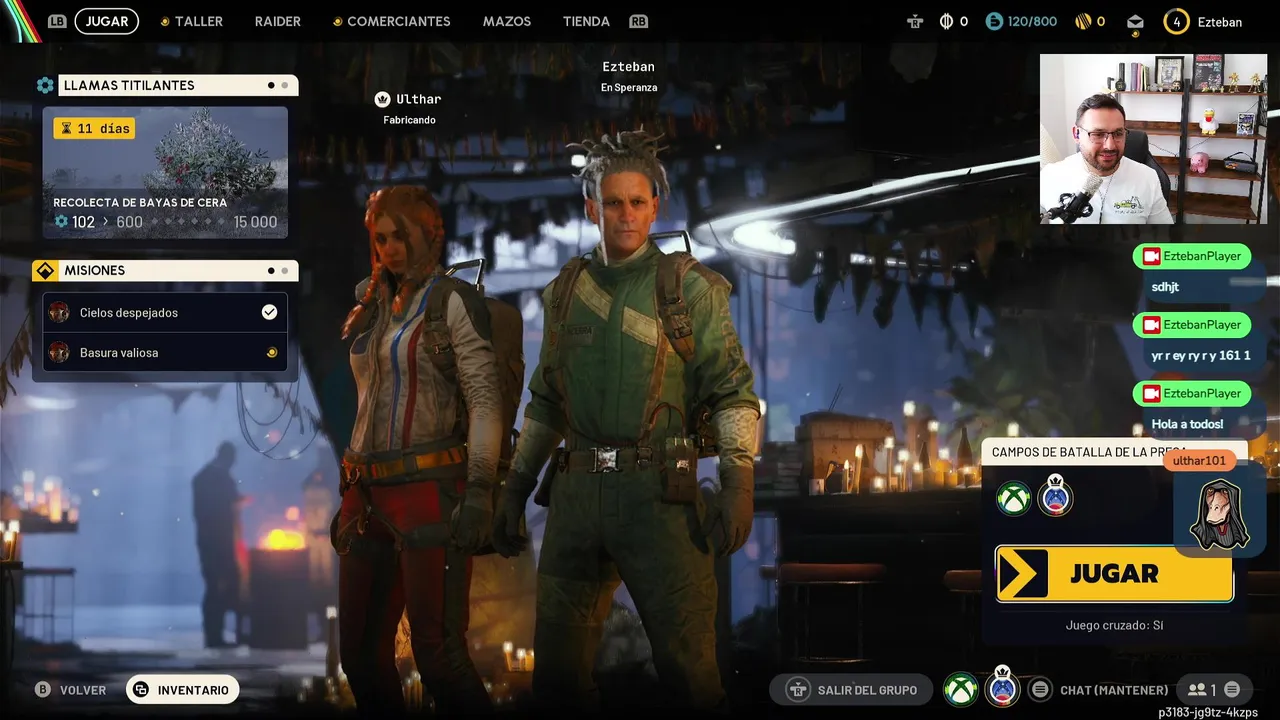Select the Ezteban name above the character
The image size is (1280, 720).
point(628,67)
